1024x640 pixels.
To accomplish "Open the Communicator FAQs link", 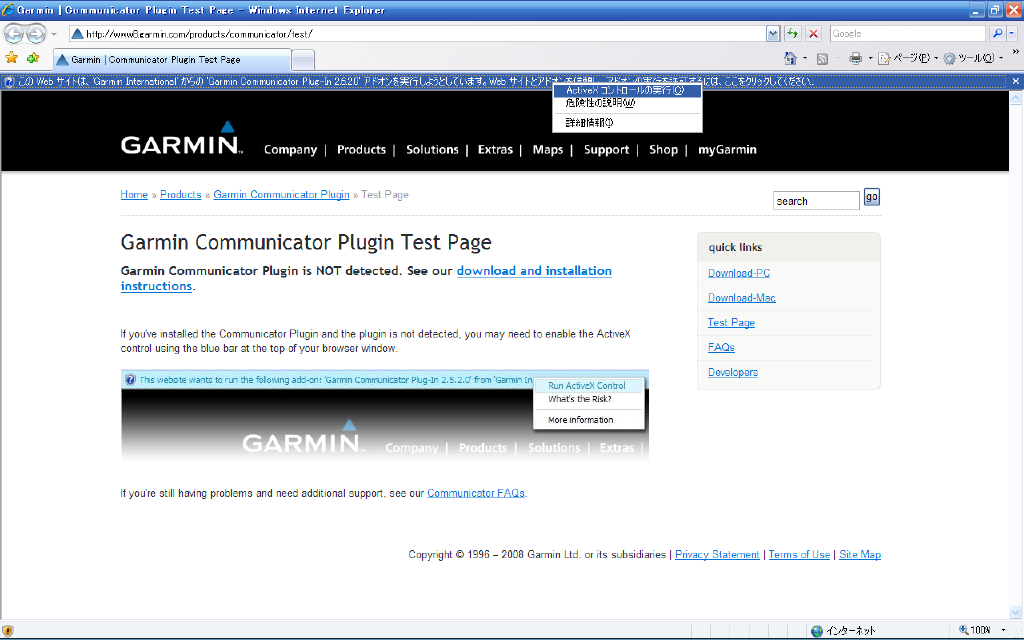I will pyautogui.click(x=475, y=493).
